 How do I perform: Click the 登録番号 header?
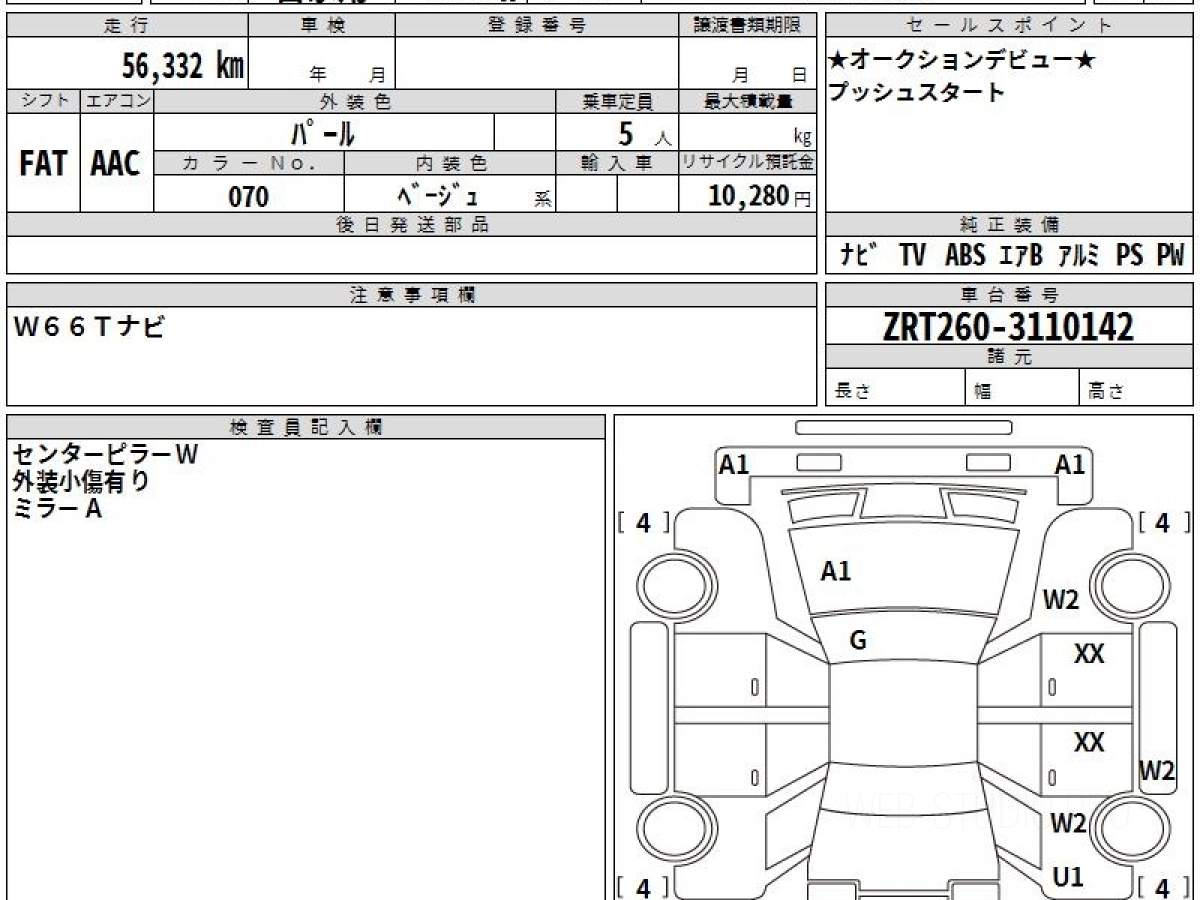(537, 26)
